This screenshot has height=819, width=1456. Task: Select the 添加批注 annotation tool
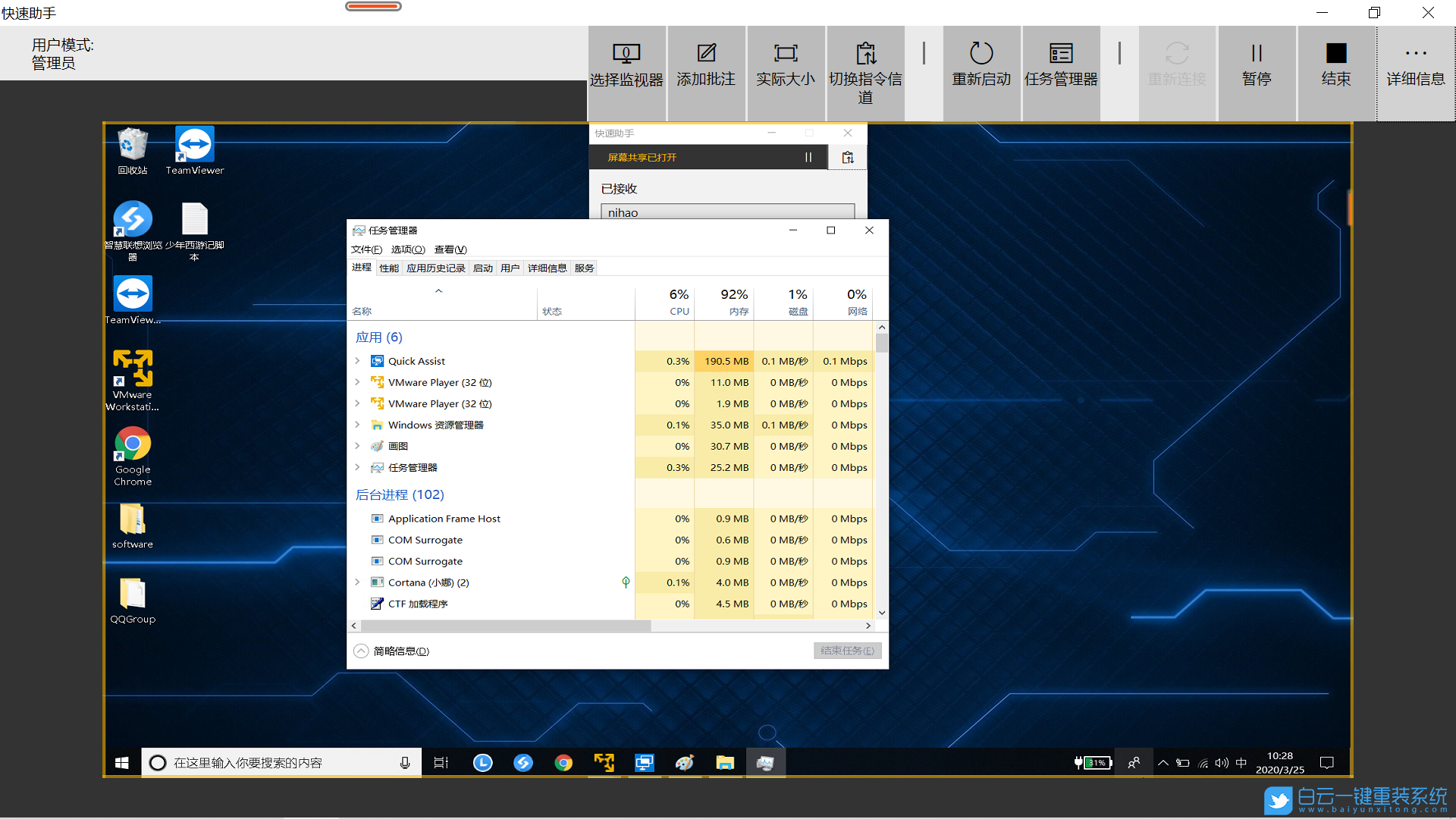[706, 72]
